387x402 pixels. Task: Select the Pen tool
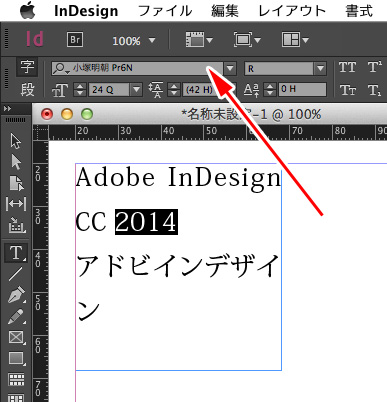(16, 295)
